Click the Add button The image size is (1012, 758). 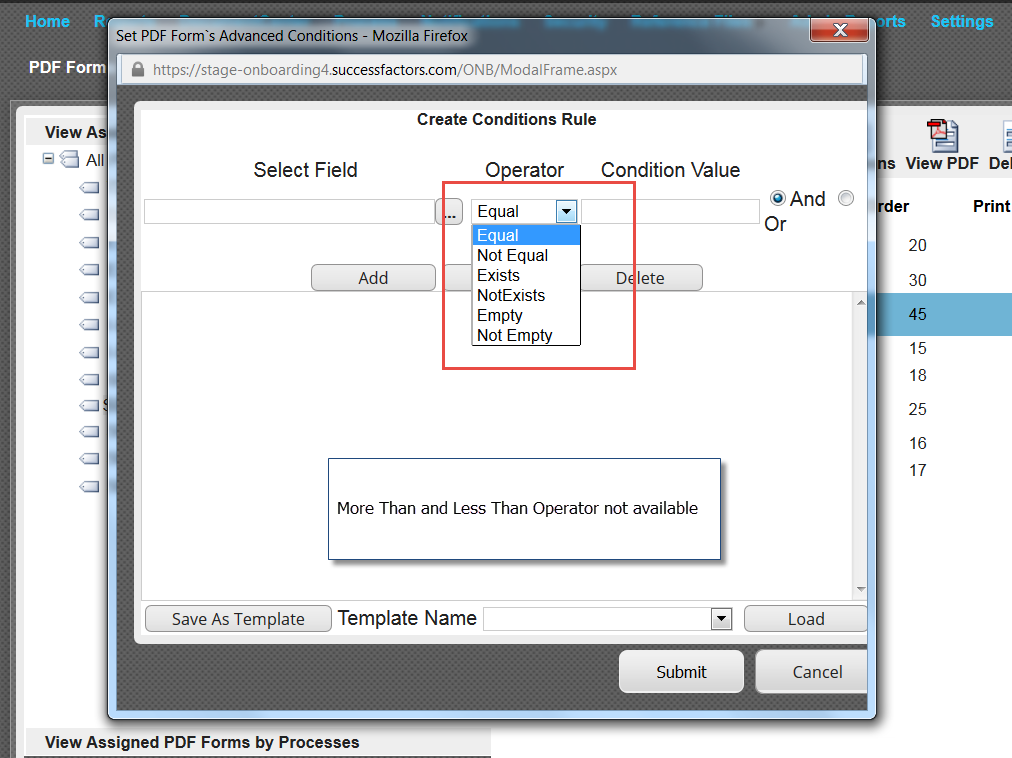[373, 278]
